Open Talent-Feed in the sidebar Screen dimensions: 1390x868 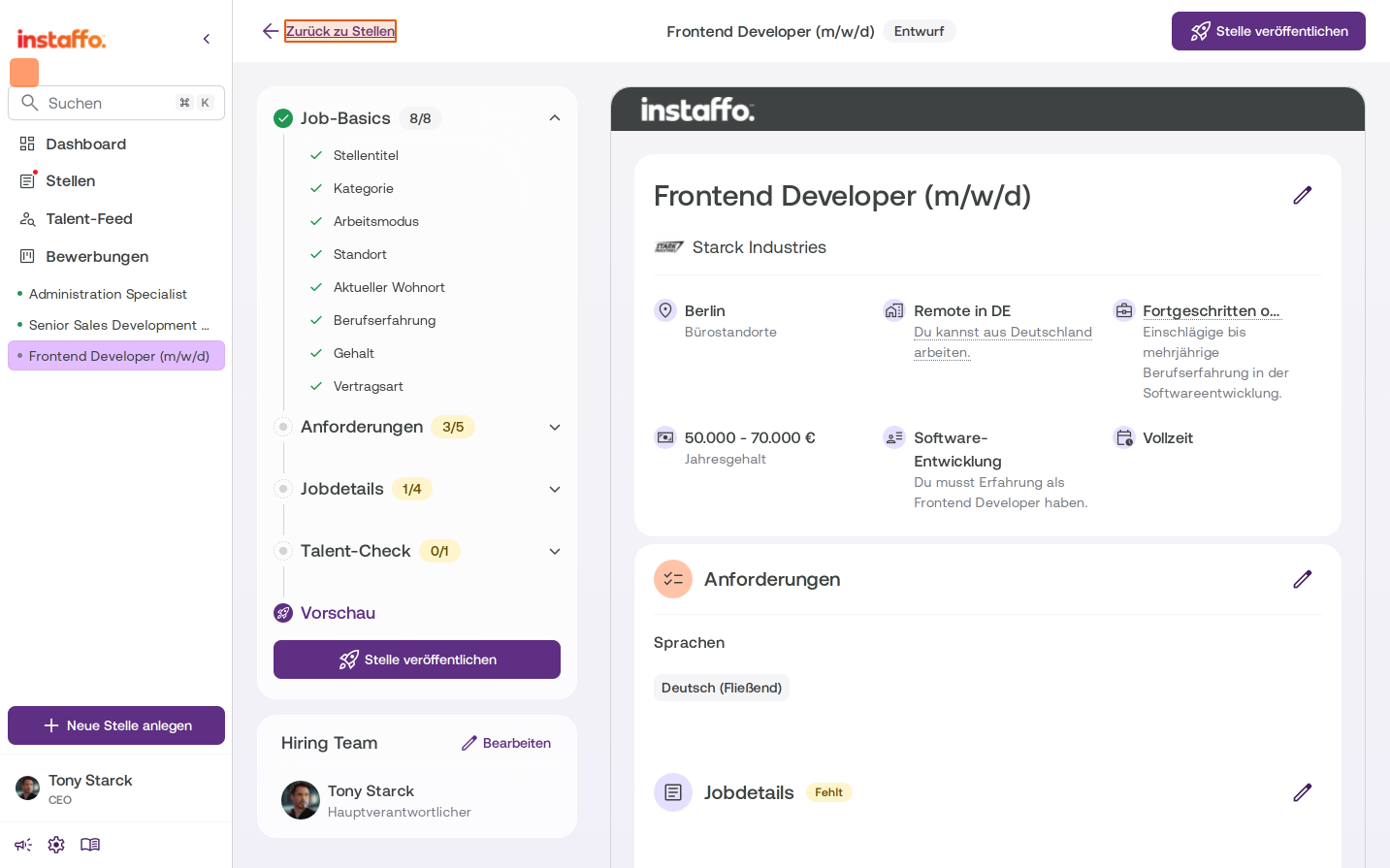(116, 218)
